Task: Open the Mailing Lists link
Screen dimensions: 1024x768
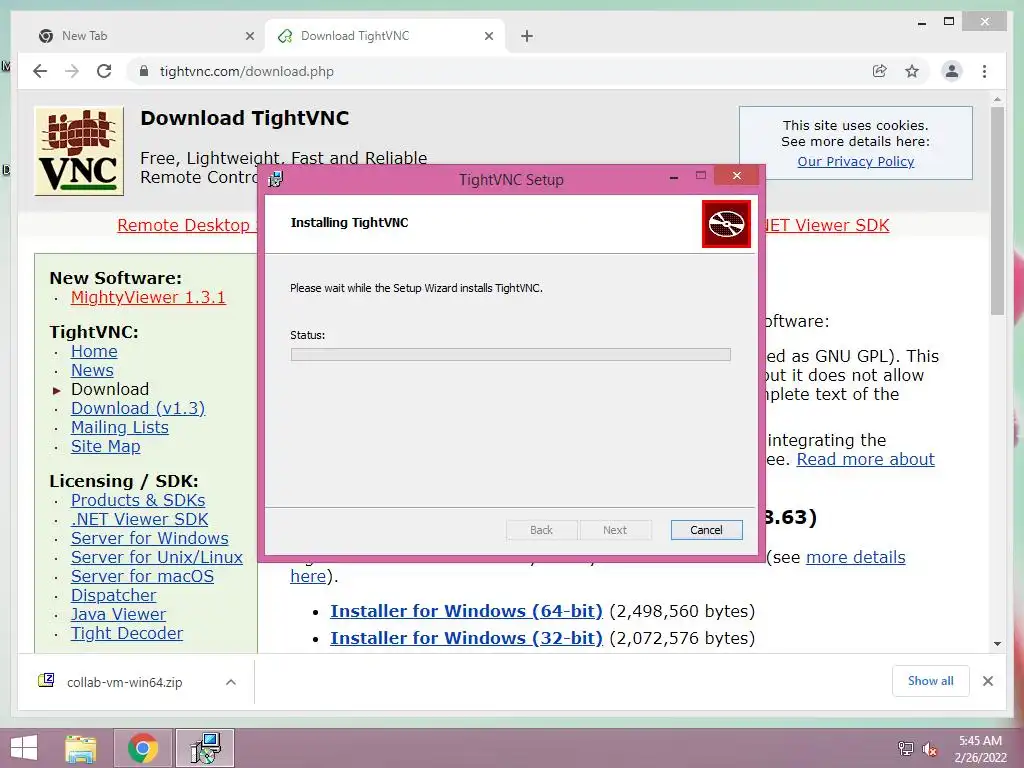Action: coord(120,427)
